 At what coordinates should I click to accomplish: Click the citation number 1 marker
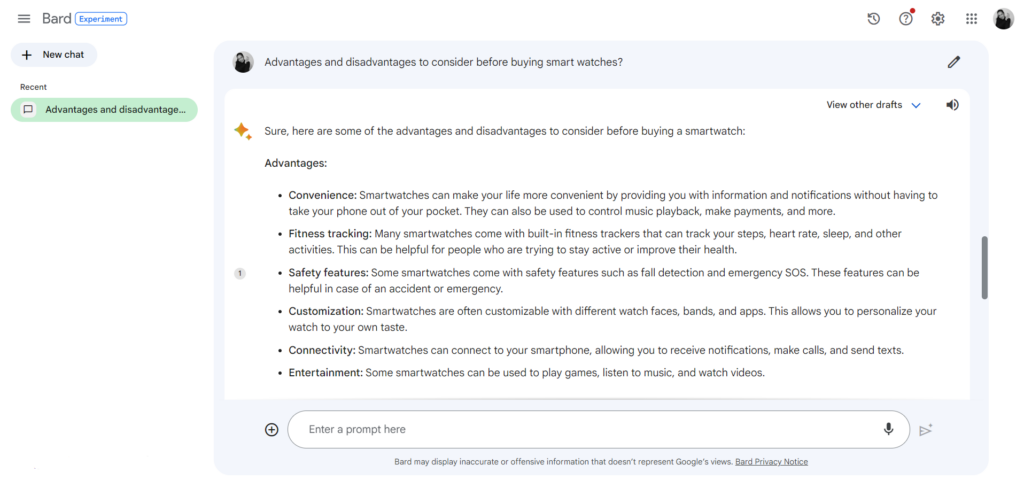click(240, 274)
